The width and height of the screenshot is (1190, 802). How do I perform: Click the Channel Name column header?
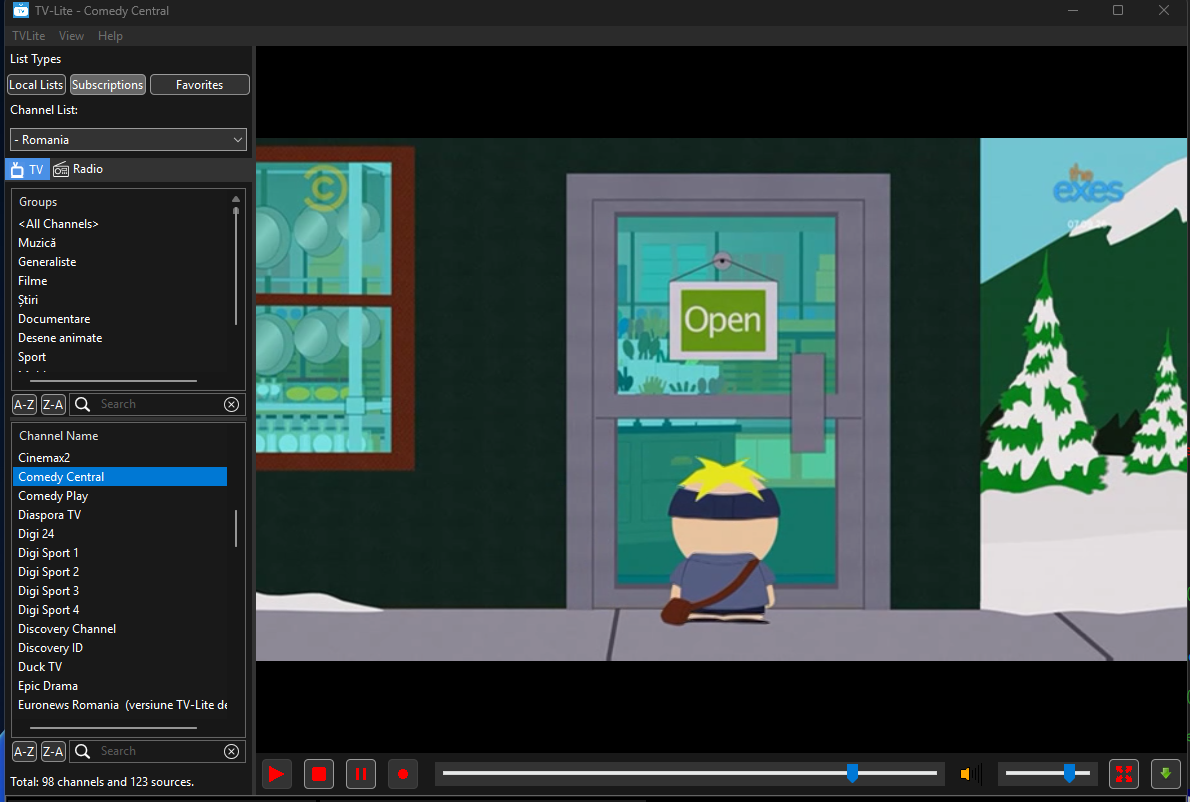pos(58,436)
